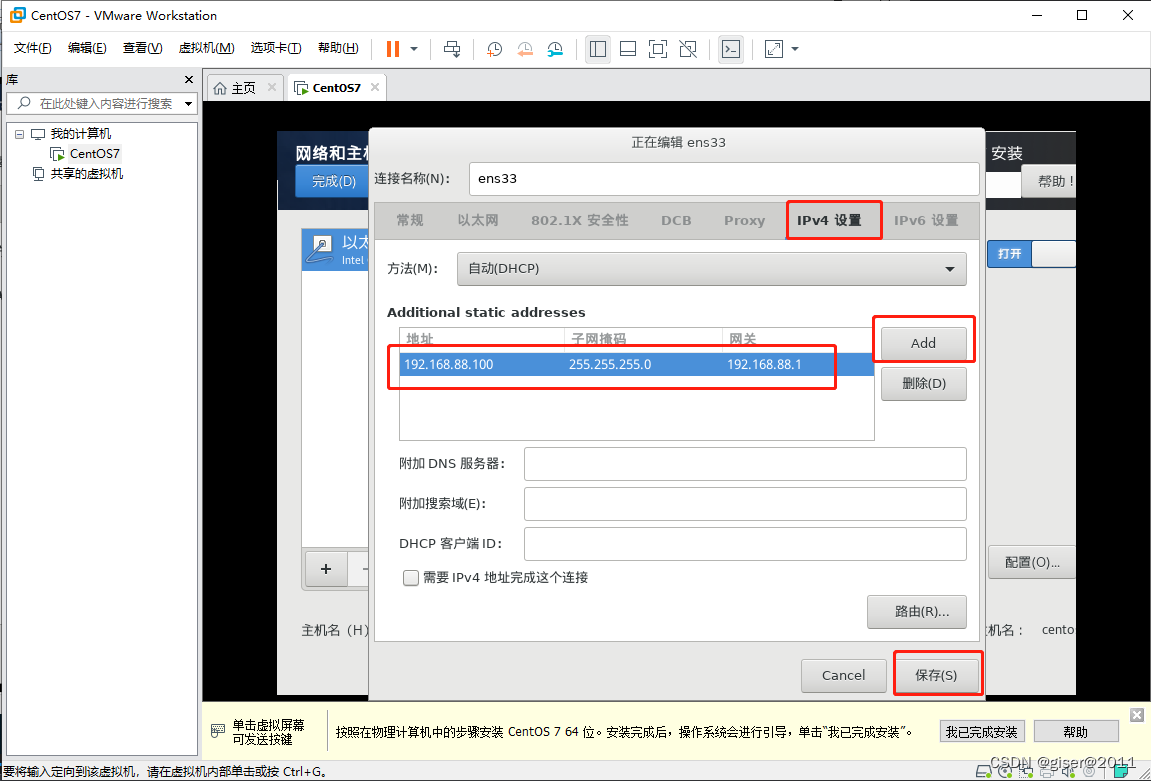Enter full screen mode icon
This screenshot has width=1151, height=781.
658,49
